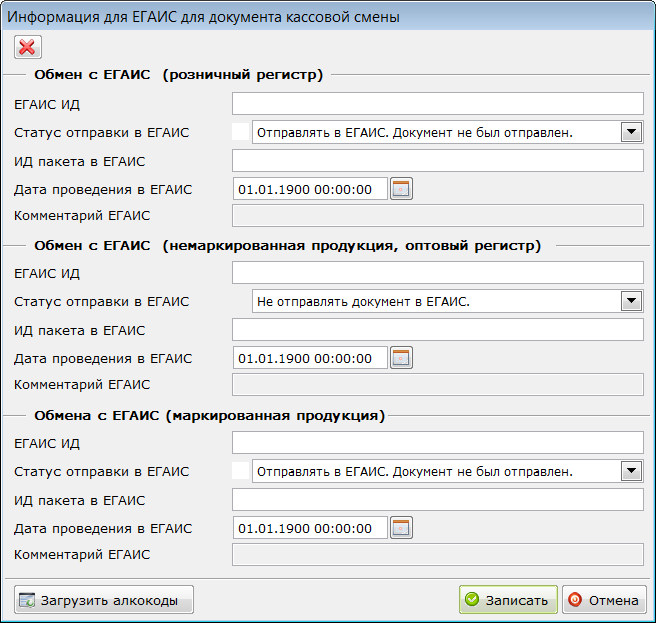Screen dimensions: 656x623
Task: Click date field in retail register section
Action: point(310,189)
